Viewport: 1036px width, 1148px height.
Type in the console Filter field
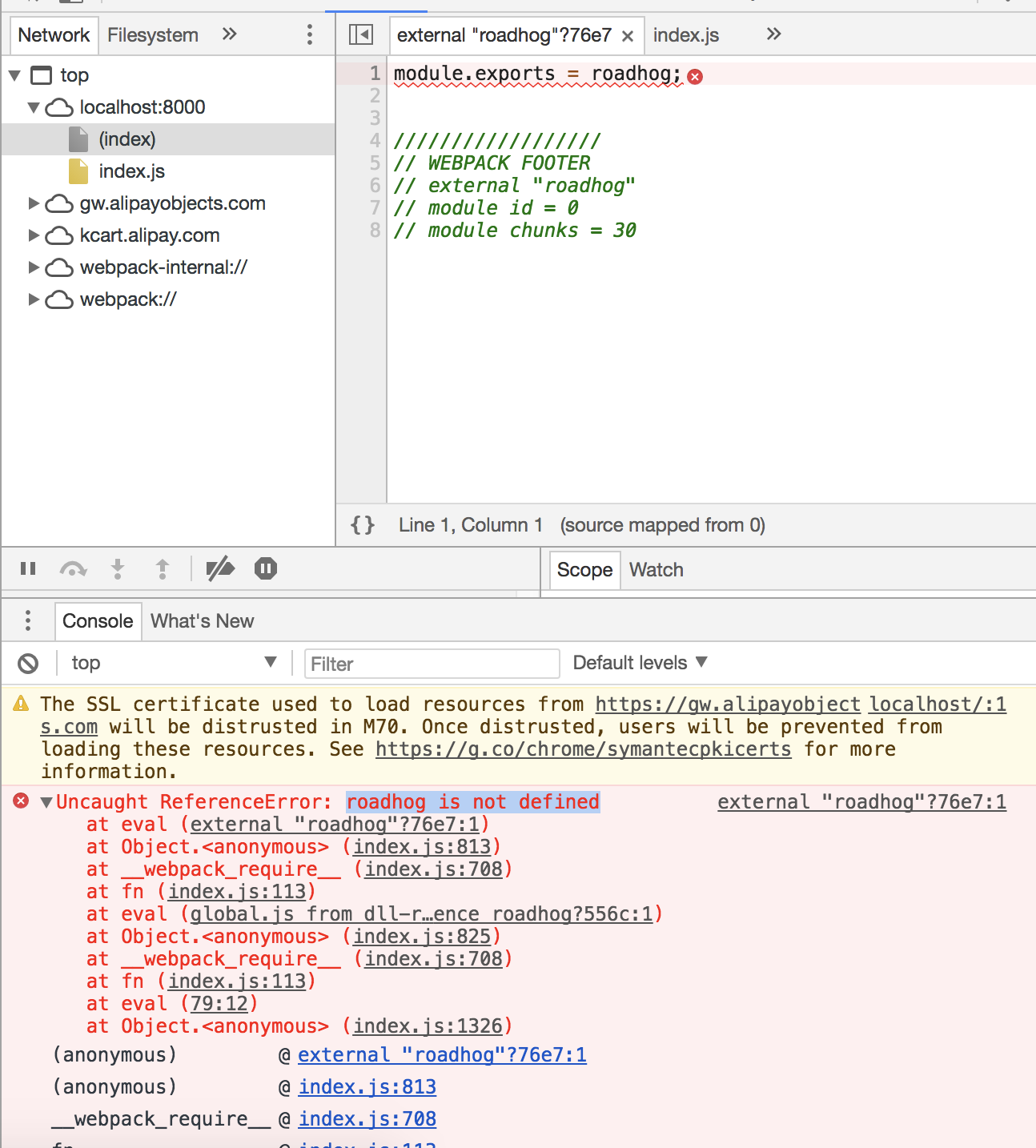432,664
